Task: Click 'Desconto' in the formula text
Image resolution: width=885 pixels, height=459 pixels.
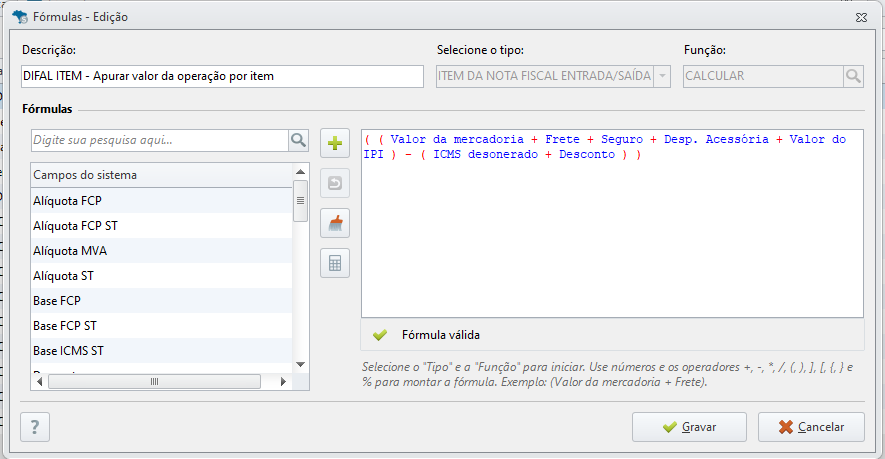Action: tap(587, 154)
